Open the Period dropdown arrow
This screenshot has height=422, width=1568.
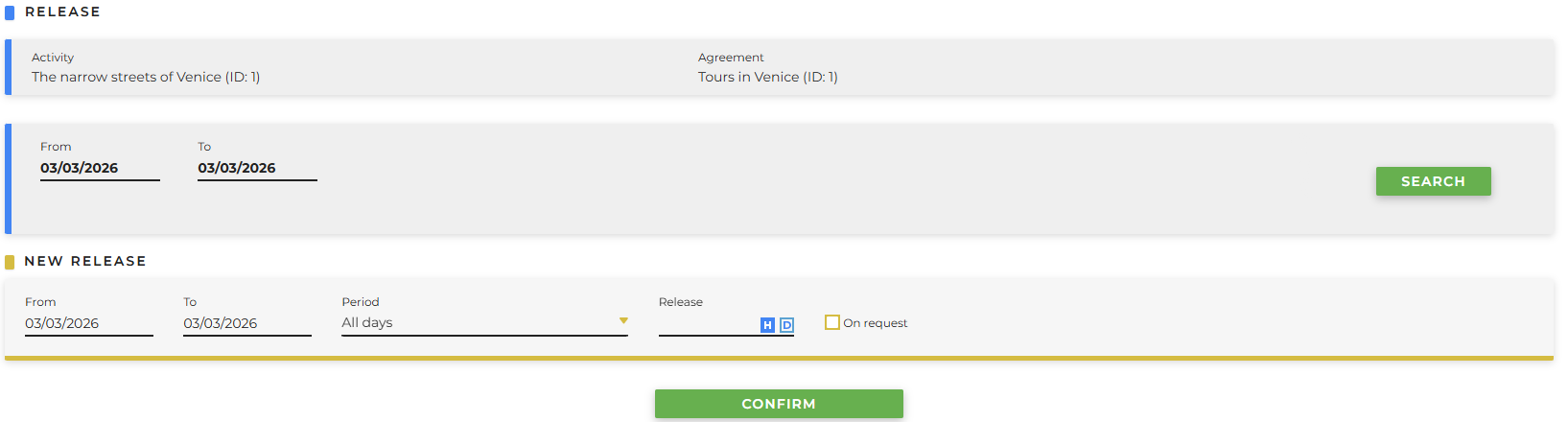(x=623, y=320)
